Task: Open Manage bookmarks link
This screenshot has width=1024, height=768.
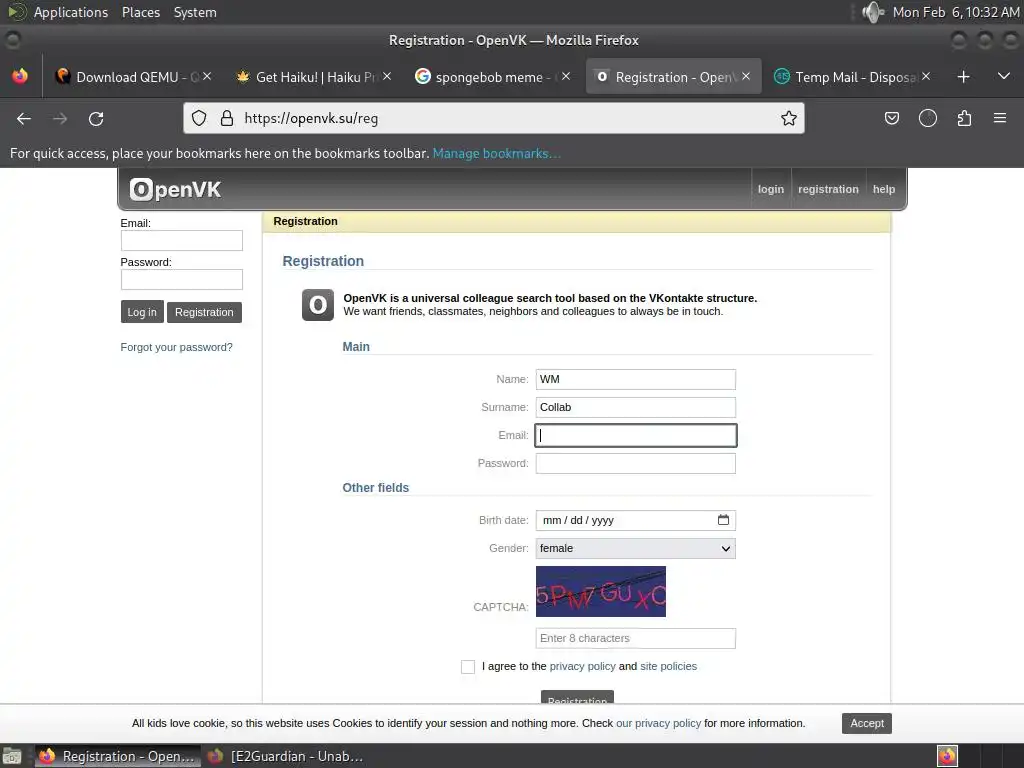Action: pyautogui.click(x=496, y=153)
